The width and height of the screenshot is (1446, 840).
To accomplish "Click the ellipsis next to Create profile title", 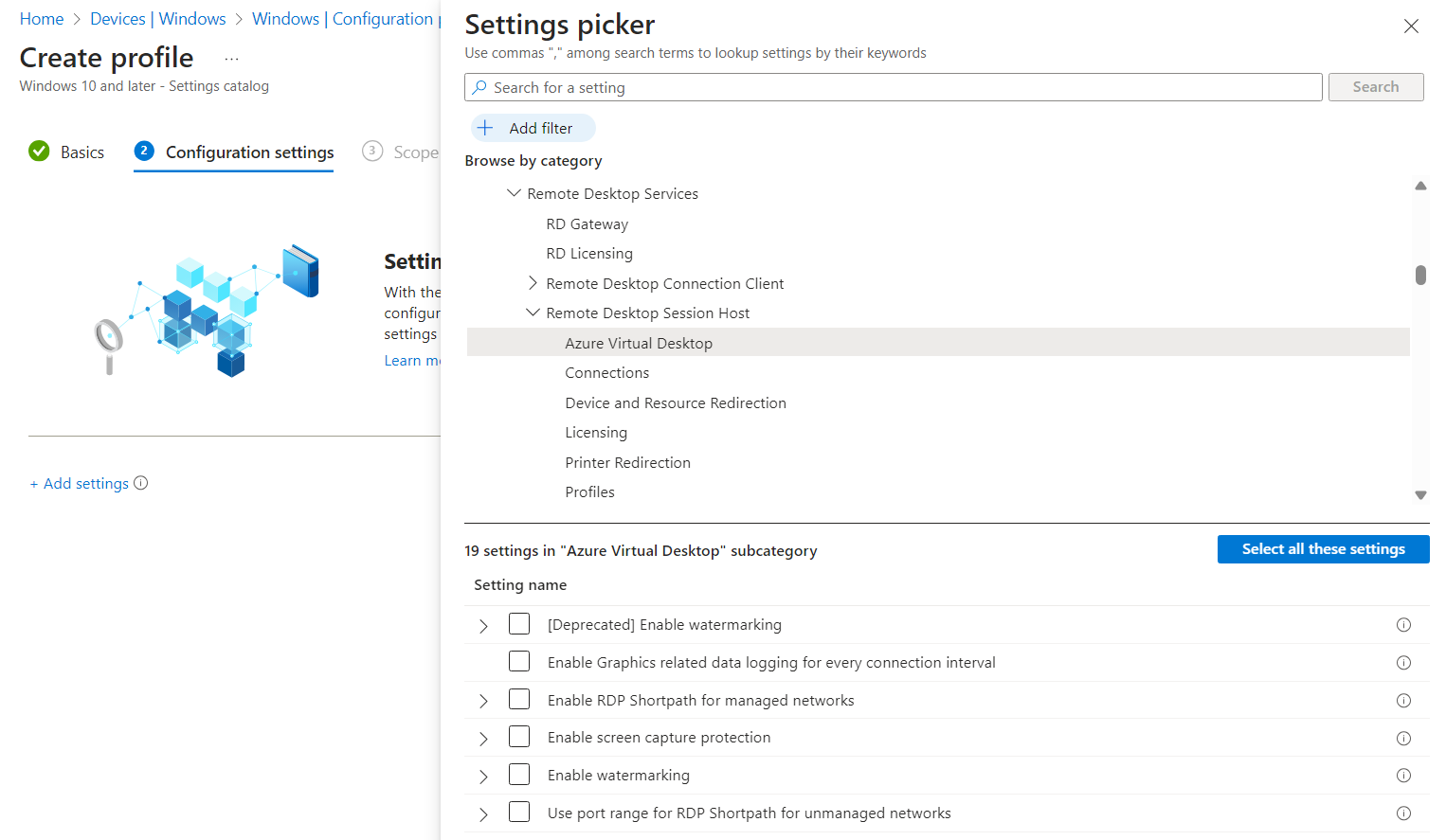I will [x=230, y=59].
